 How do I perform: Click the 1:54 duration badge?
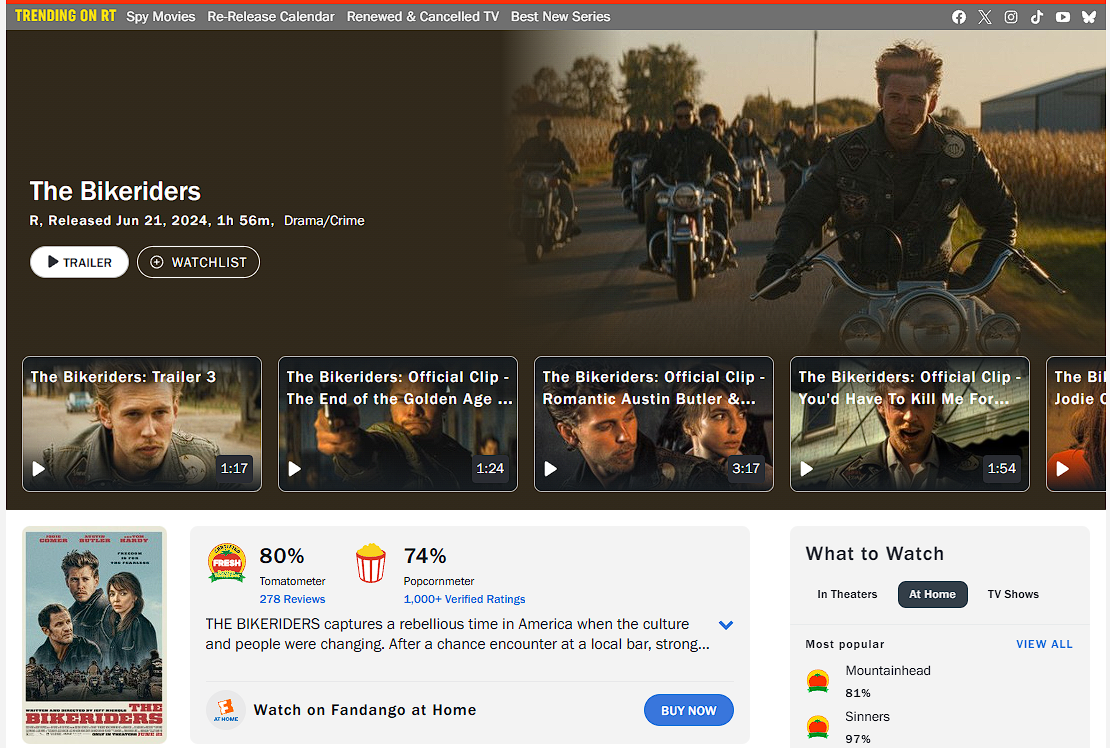click(1002, 468)
